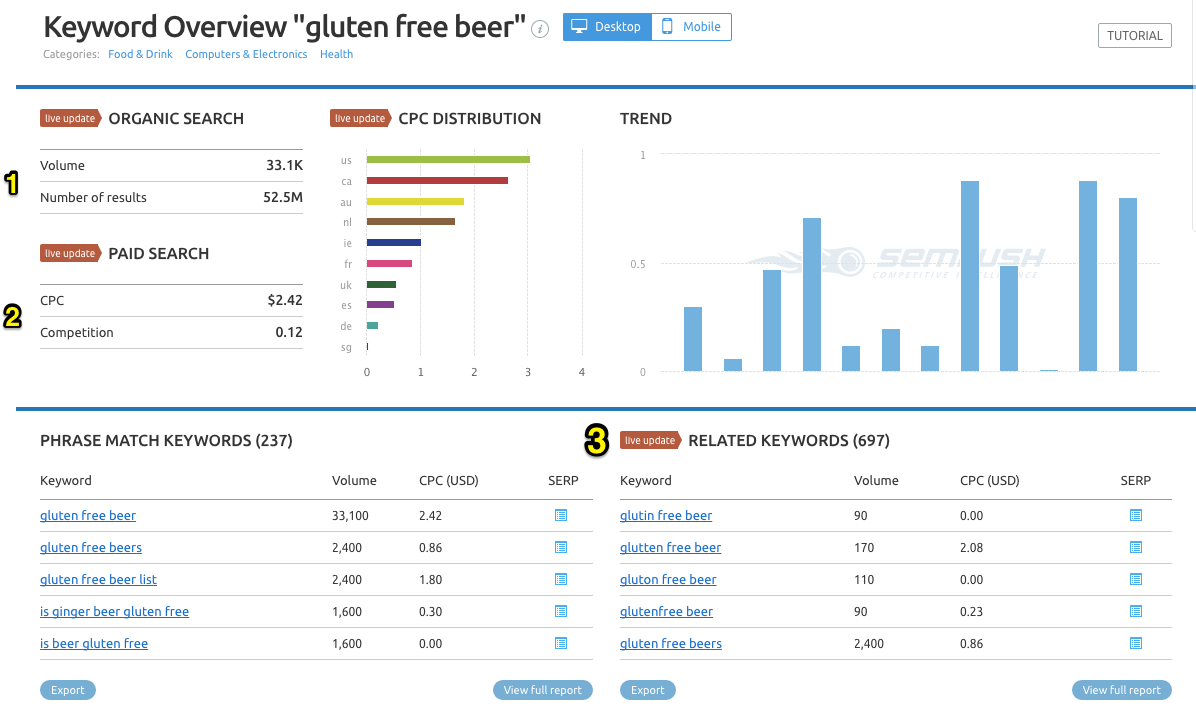Open the SERP icon for "gluten free beer"

coord(561,515)
